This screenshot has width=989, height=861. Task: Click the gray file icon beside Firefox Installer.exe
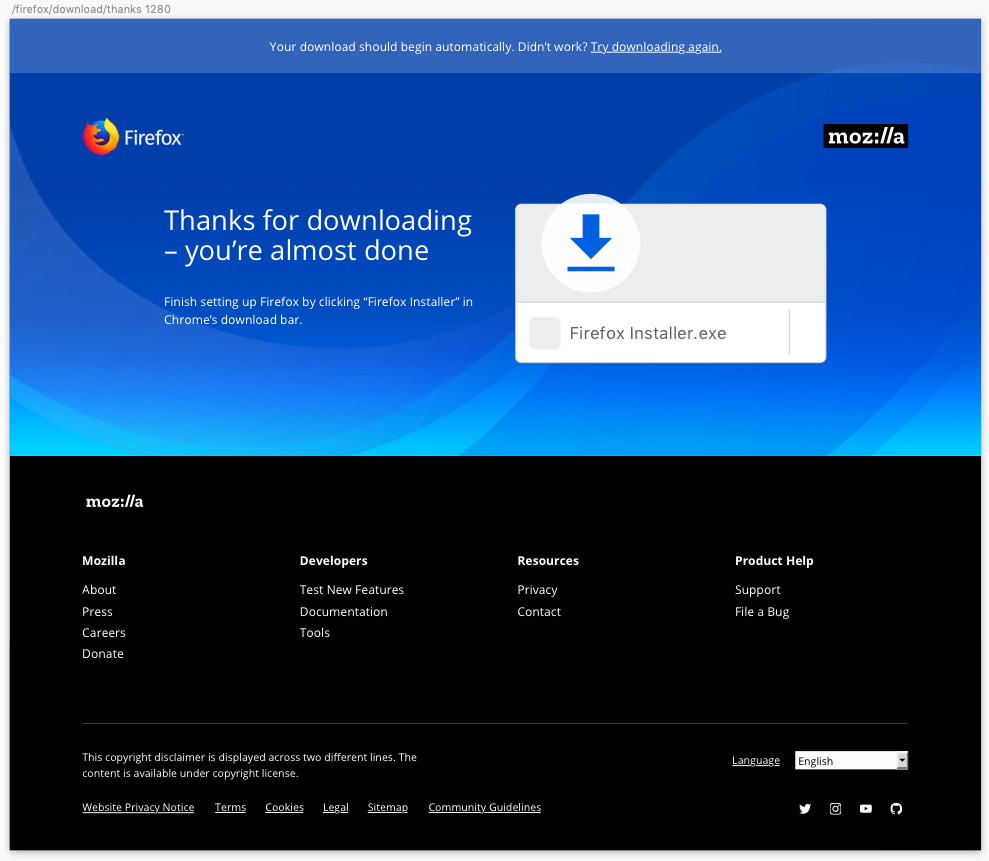[544, 333]
